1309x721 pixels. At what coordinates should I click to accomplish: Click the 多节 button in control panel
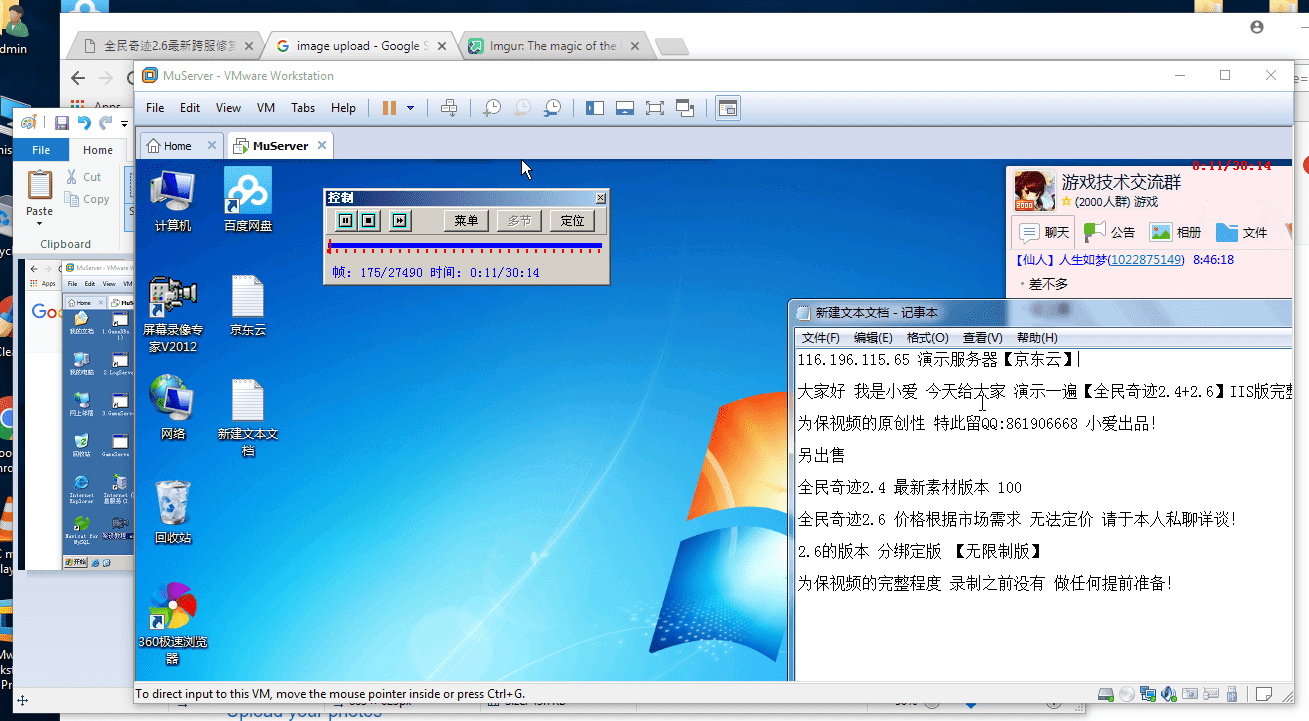click(x=519, y=220)
